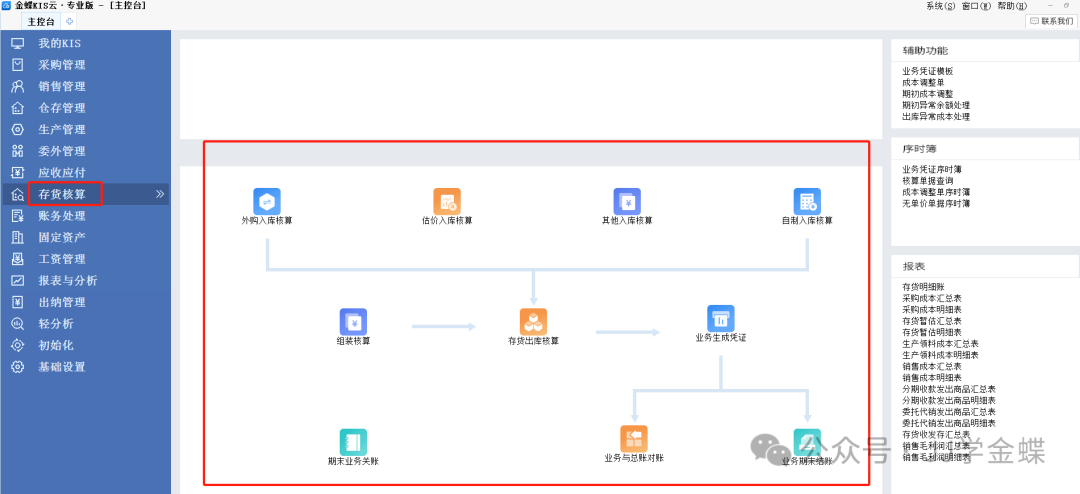This screenshot has height=494, width=1080.
Task: Open the 外购入库核算 icon
Action: (267, 201)
